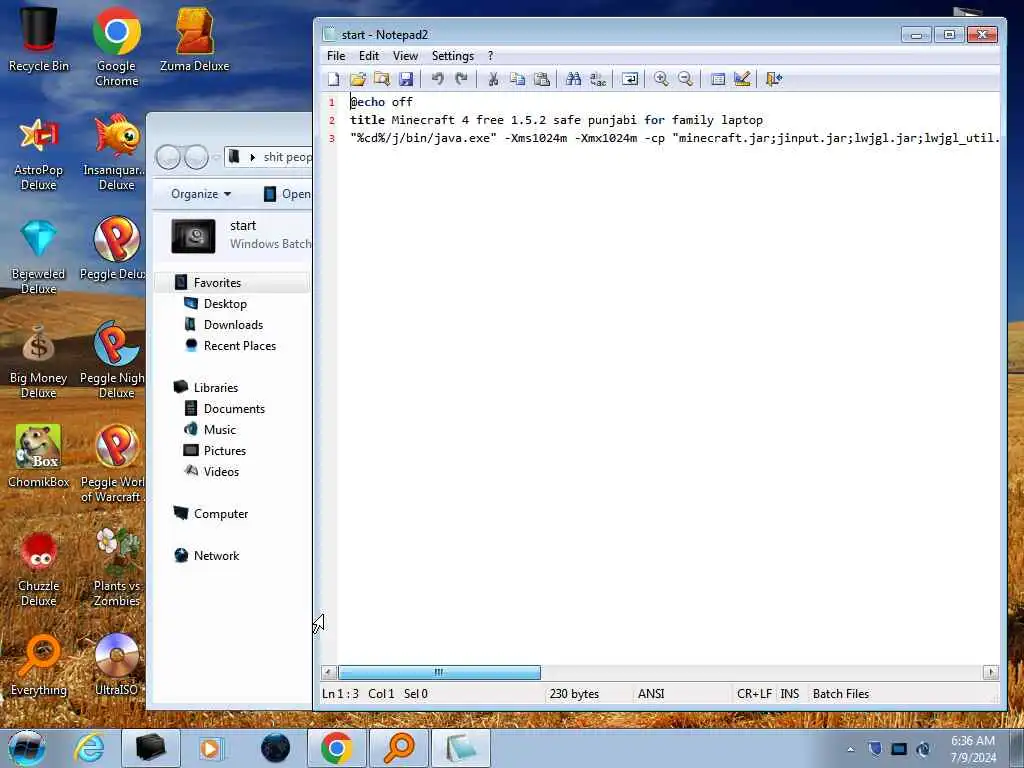
Task: Open Find with the binoculars icon
Action: pos(573,80)
